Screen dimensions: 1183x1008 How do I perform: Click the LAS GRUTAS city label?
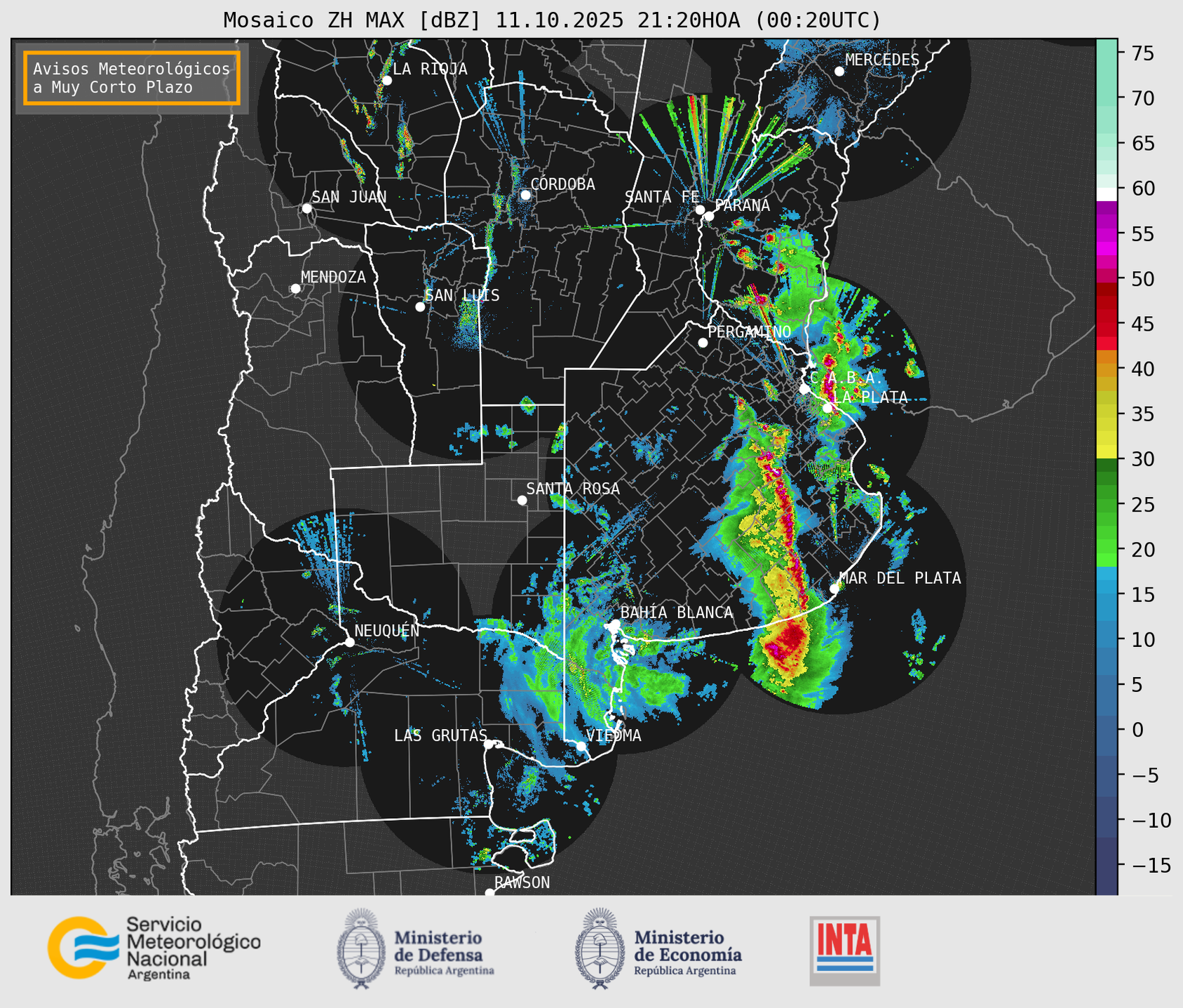click(440, 736)
